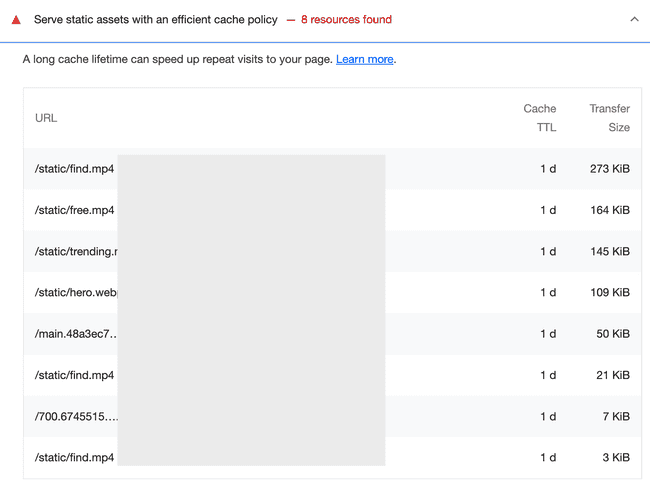
Task: Click the 50 KiB transfer size value
Action: pyautogui.click(x=612, y=334)
